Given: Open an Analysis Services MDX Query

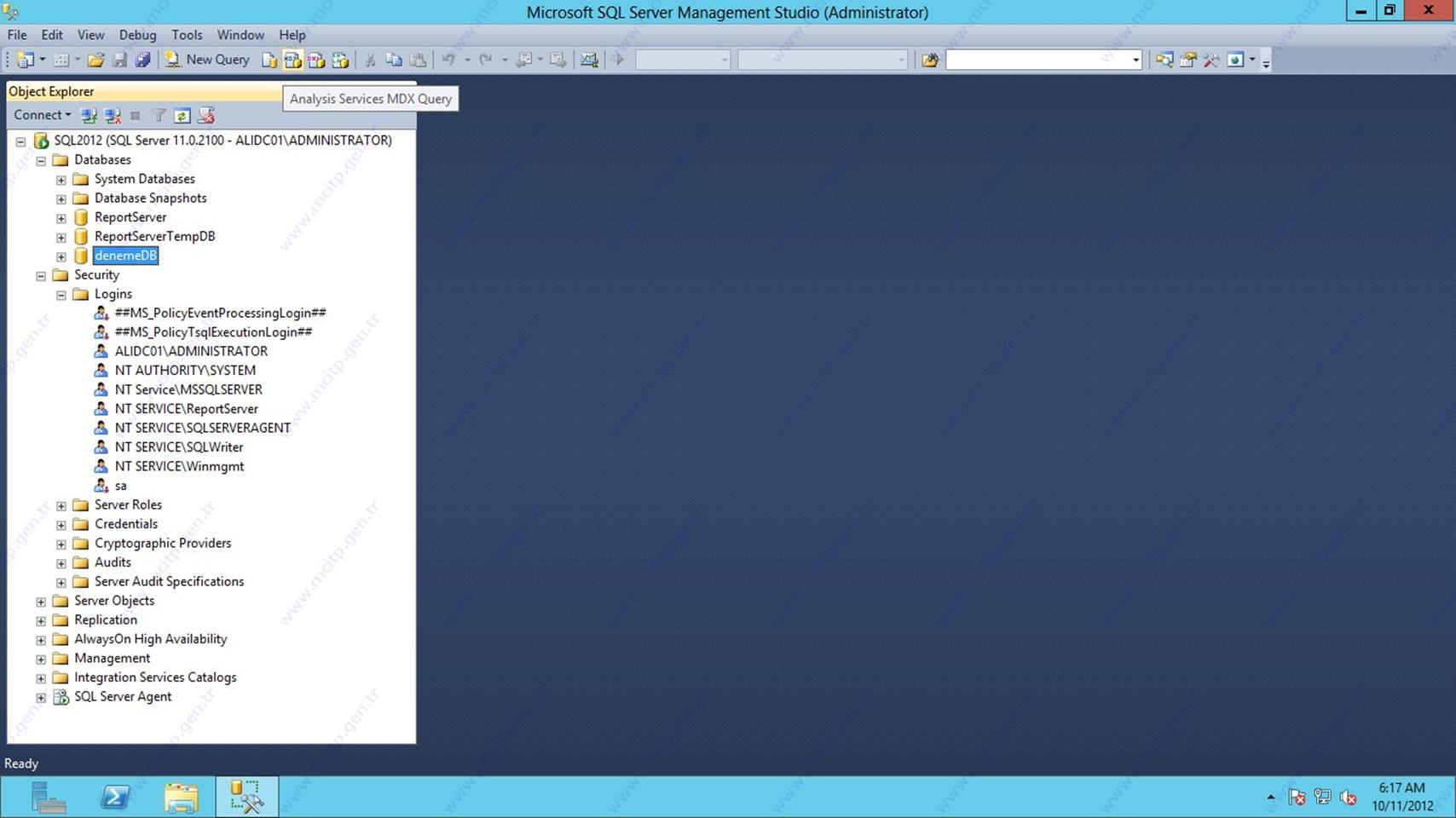Looking at the screenshot, I should click(292, 60).
